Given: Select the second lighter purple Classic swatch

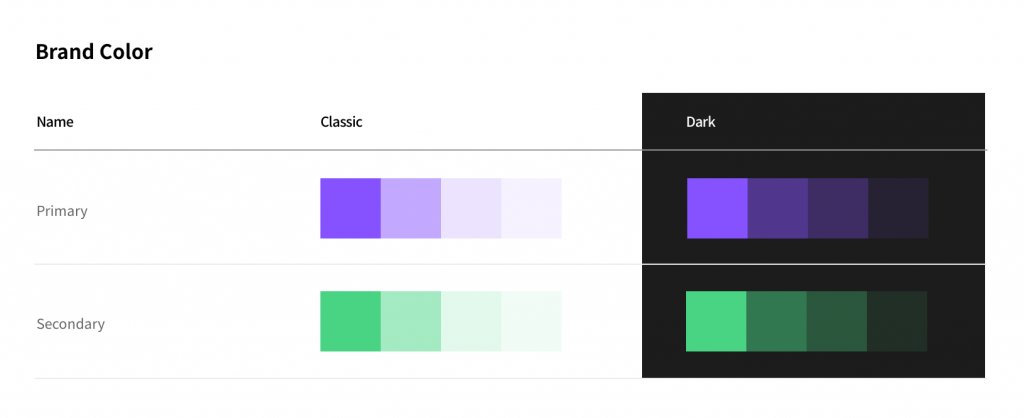Looking at the screenshot, I should [411, 208].
